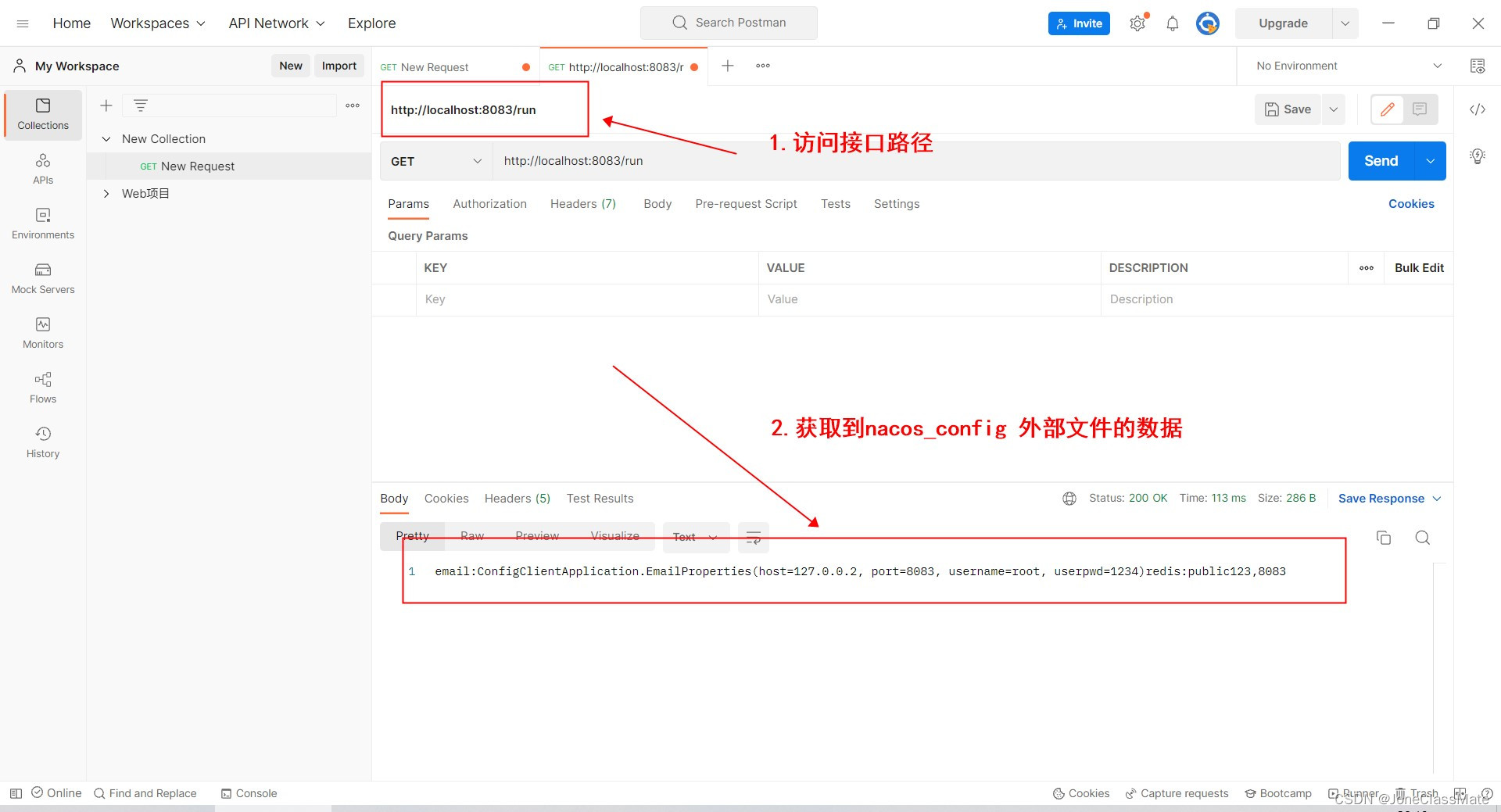Search the response with magnifier icon
The width and height of the screenshot is (1501, 812).
(x=1423, y=538)
